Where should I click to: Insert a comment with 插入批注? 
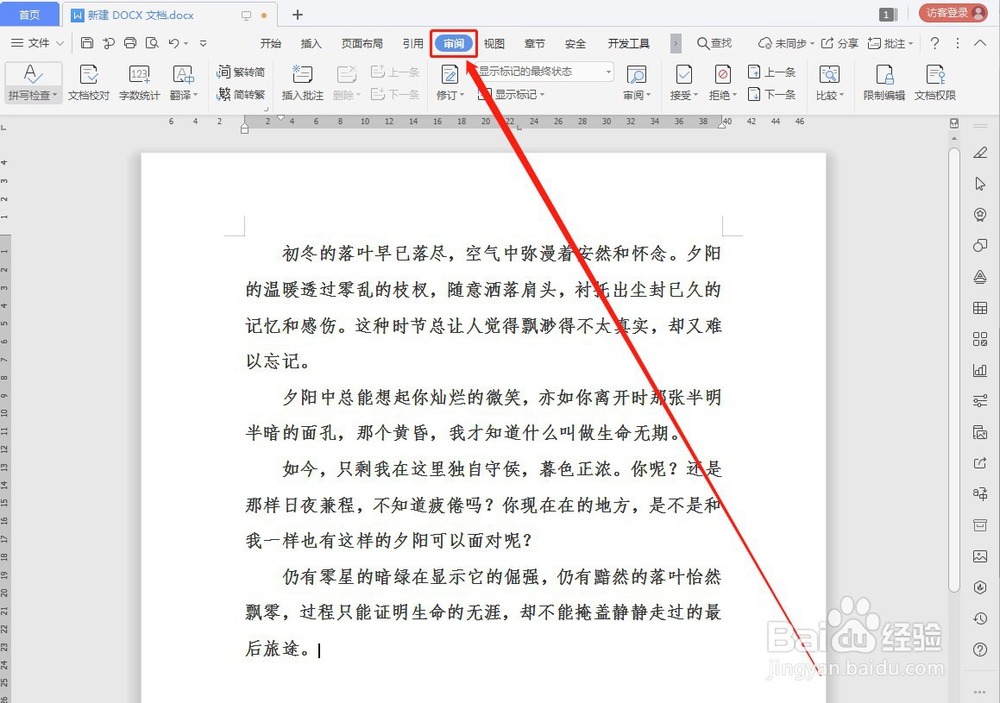pos(300,85)
